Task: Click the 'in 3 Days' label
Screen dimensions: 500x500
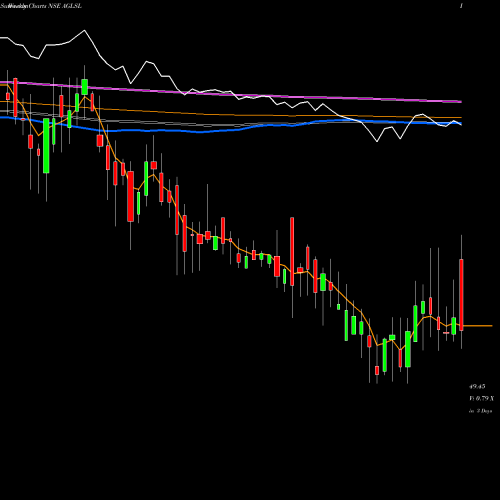Action: pyautogui.click(x=480, y=411)
